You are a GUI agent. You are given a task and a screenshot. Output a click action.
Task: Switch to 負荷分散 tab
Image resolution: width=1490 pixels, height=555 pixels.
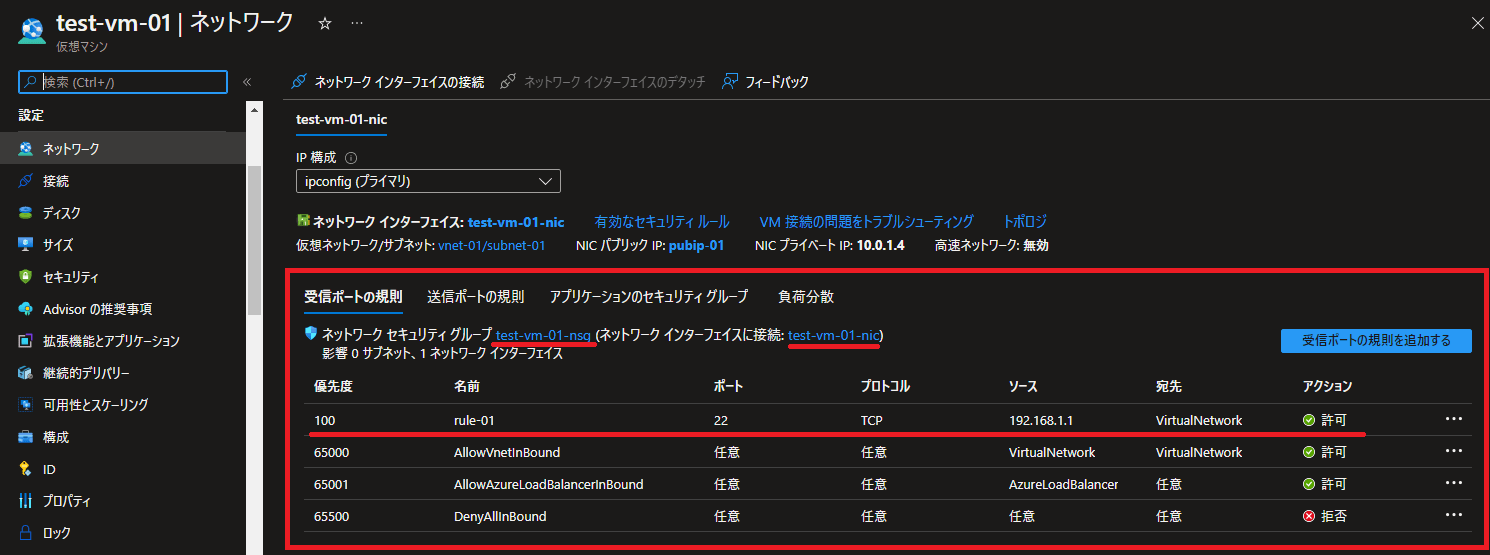coord(806,296)
